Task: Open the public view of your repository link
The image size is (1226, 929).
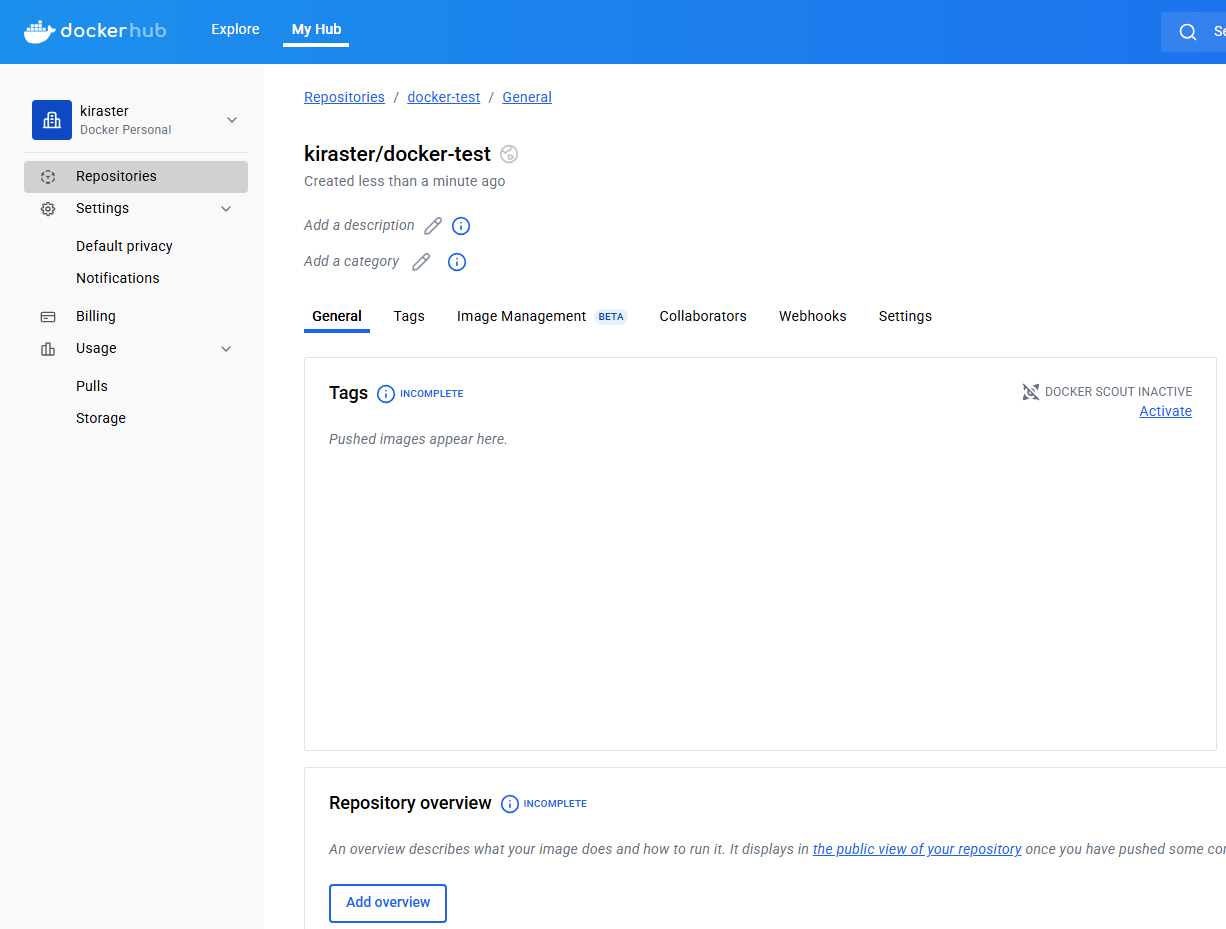Action: tap(917, 849)
